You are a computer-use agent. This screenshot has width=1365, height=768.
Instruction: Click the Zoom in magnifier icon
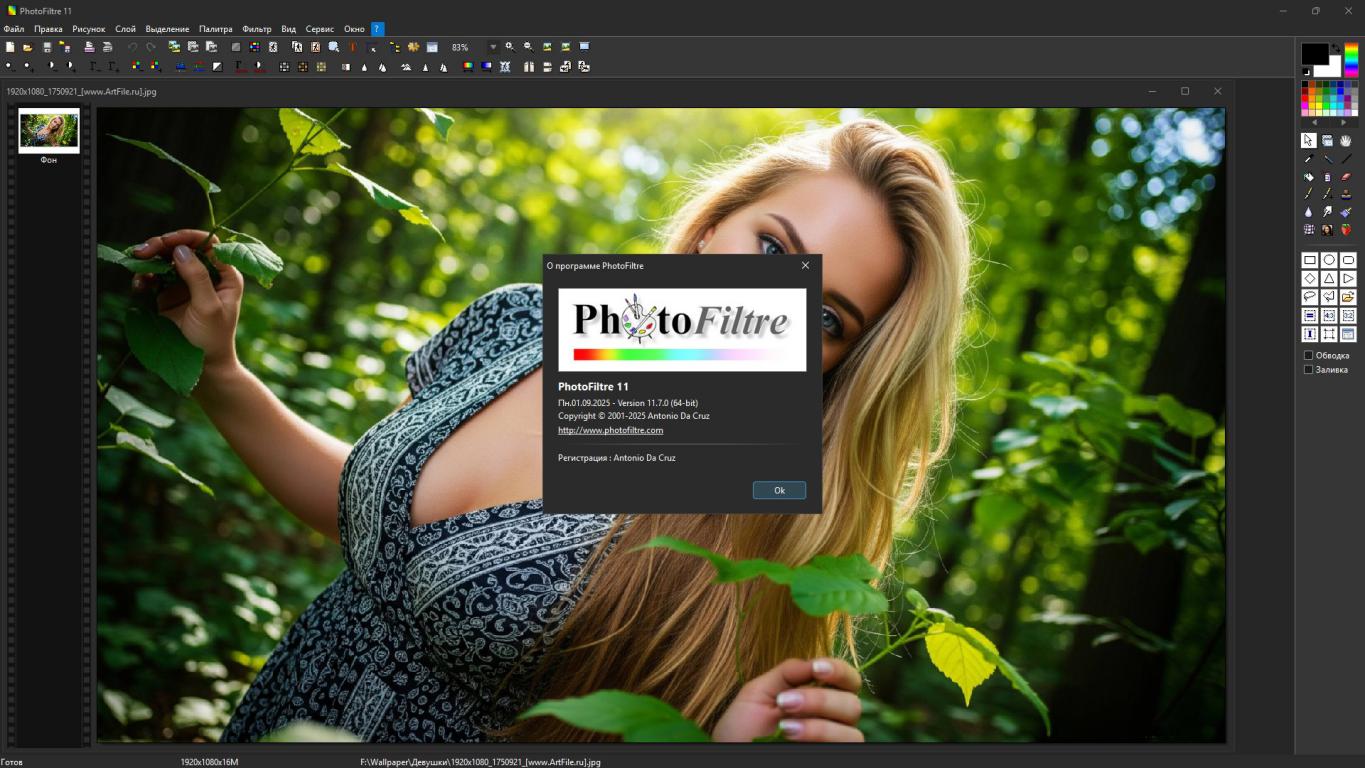pyautogui.click(x=509, y=47)
